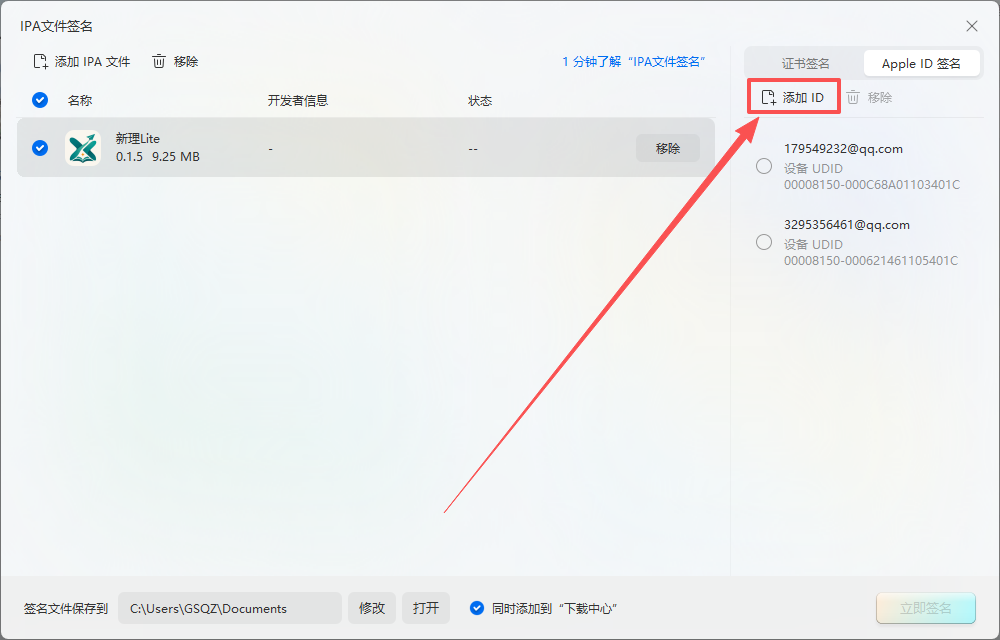
Task: Click UDID 00008150-000C68A01103401C
Action: [872, 185]
